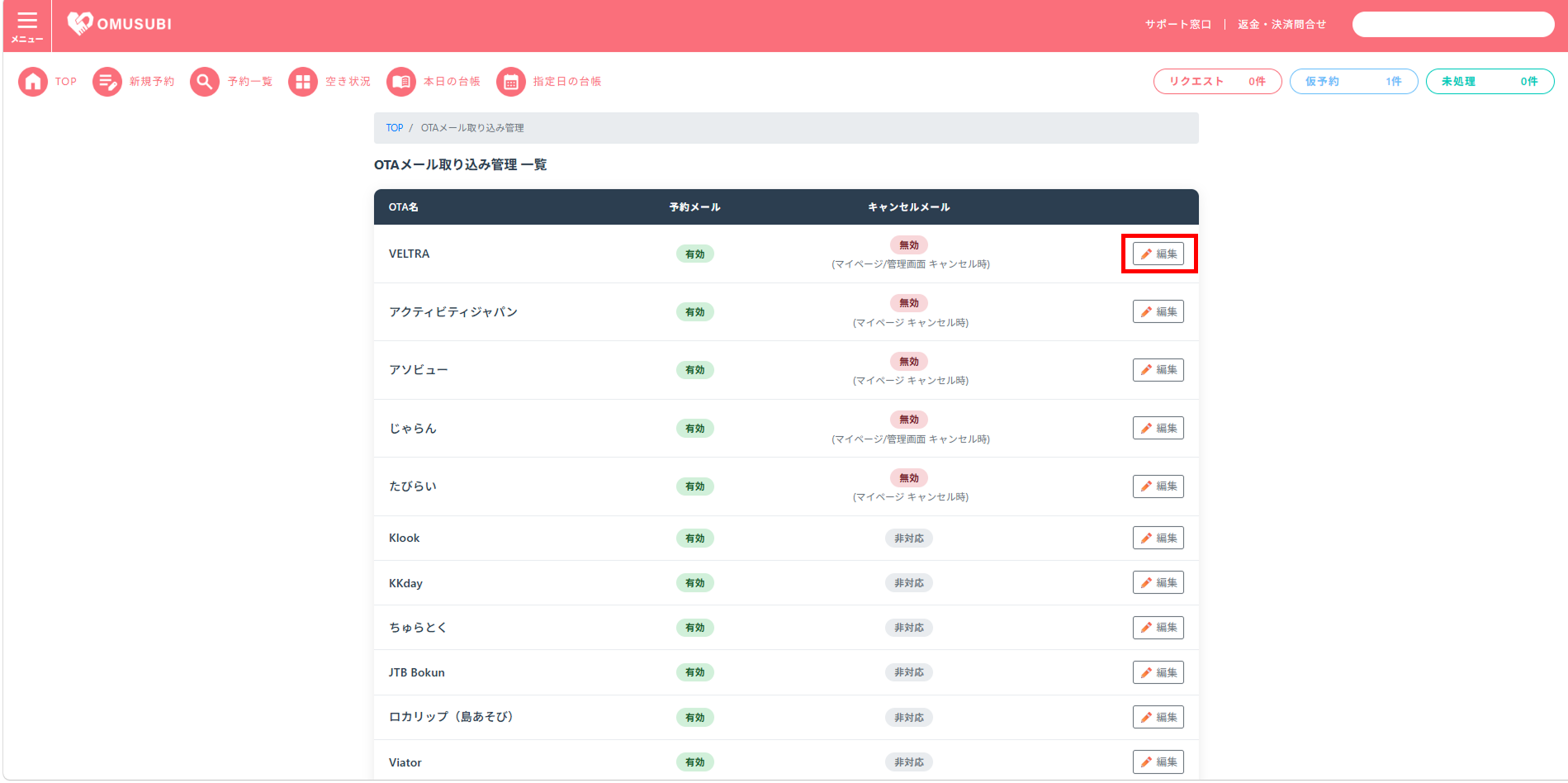Click the 非対応 badge in Klook row

(x=909, y=539)
